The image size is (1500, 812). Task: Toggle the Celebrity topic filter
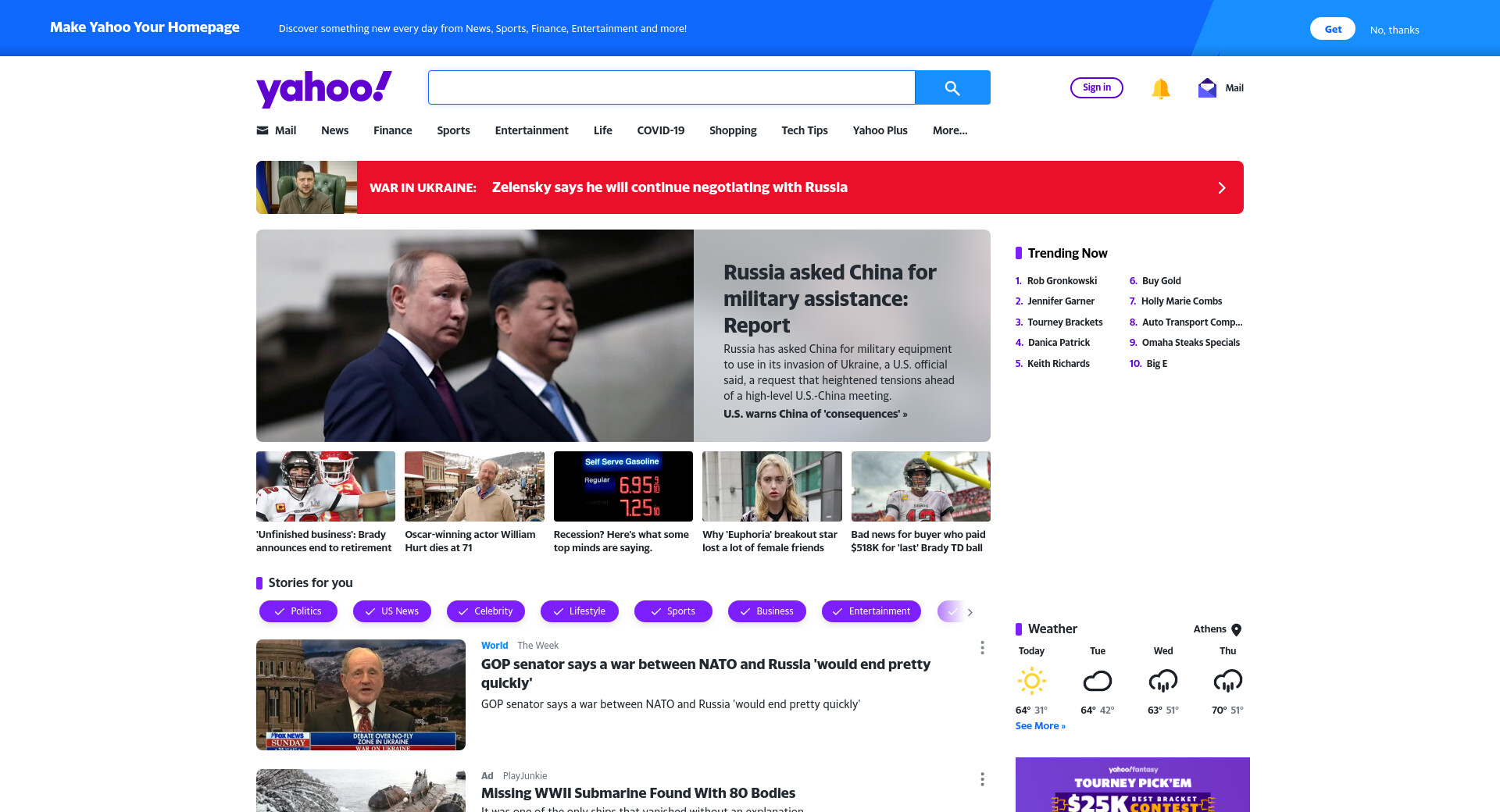pos(486,611)
